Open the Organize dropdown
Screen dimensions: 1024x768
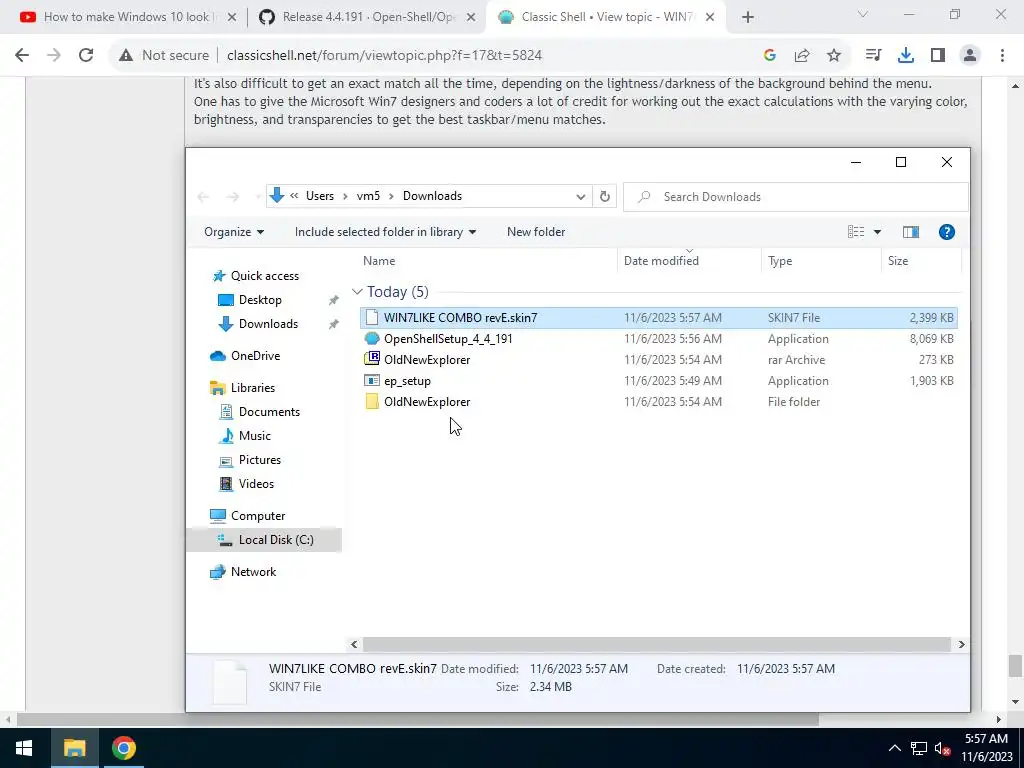coord(234,232)
